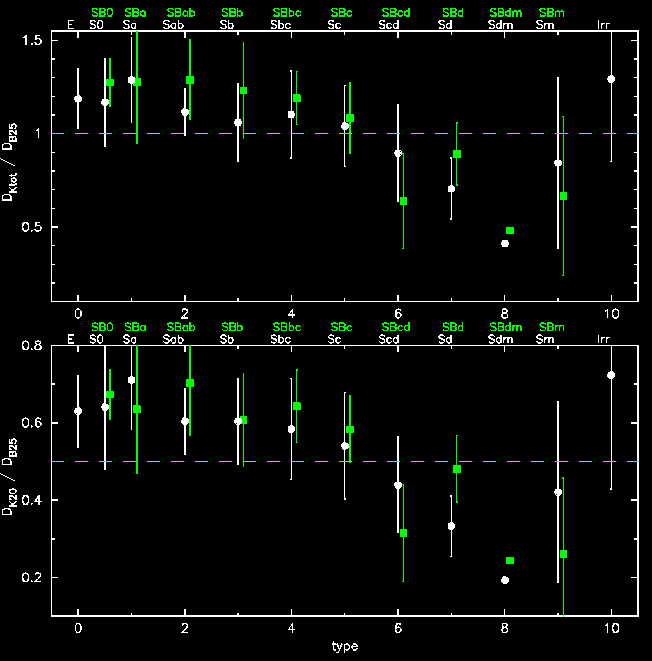Image resolution: width=652 pixels, height=661 pixels.
Task: Select white circle at type 10, upper panel
Action: pyautogui.click(x=611, y=79)
